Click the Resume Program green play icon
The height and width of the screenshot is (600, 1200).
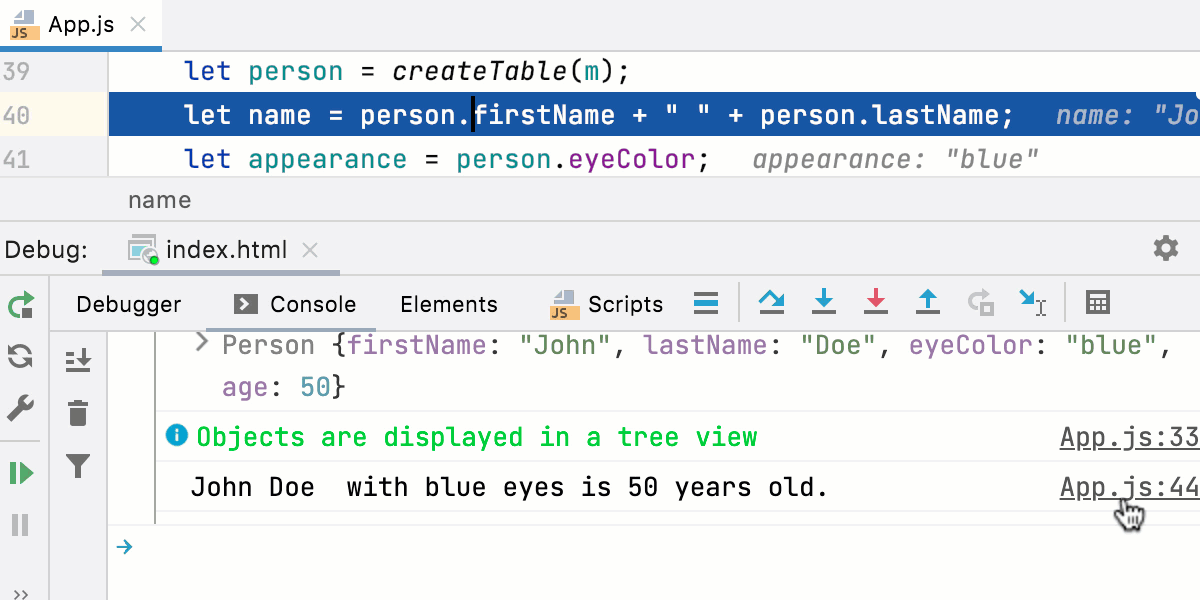tap(20, 472)
